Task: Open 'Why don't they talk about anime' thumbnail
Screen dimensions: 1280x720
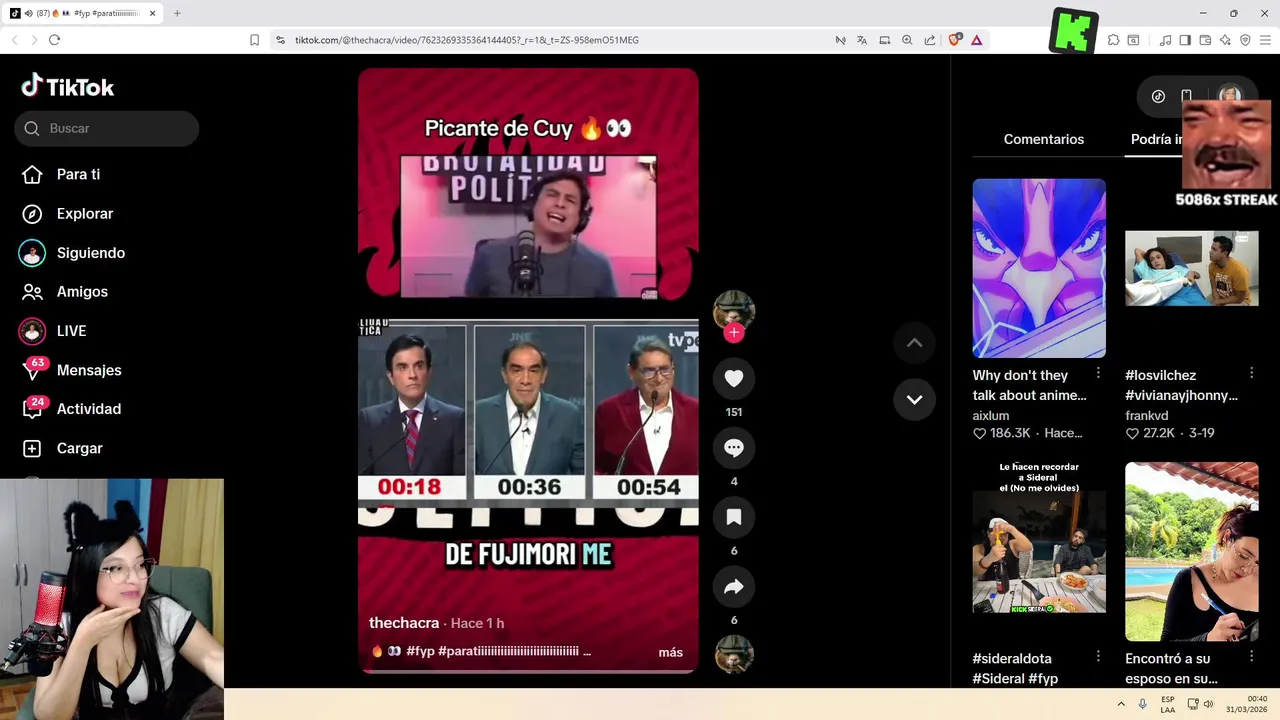Action: (x=1039, y=268)
